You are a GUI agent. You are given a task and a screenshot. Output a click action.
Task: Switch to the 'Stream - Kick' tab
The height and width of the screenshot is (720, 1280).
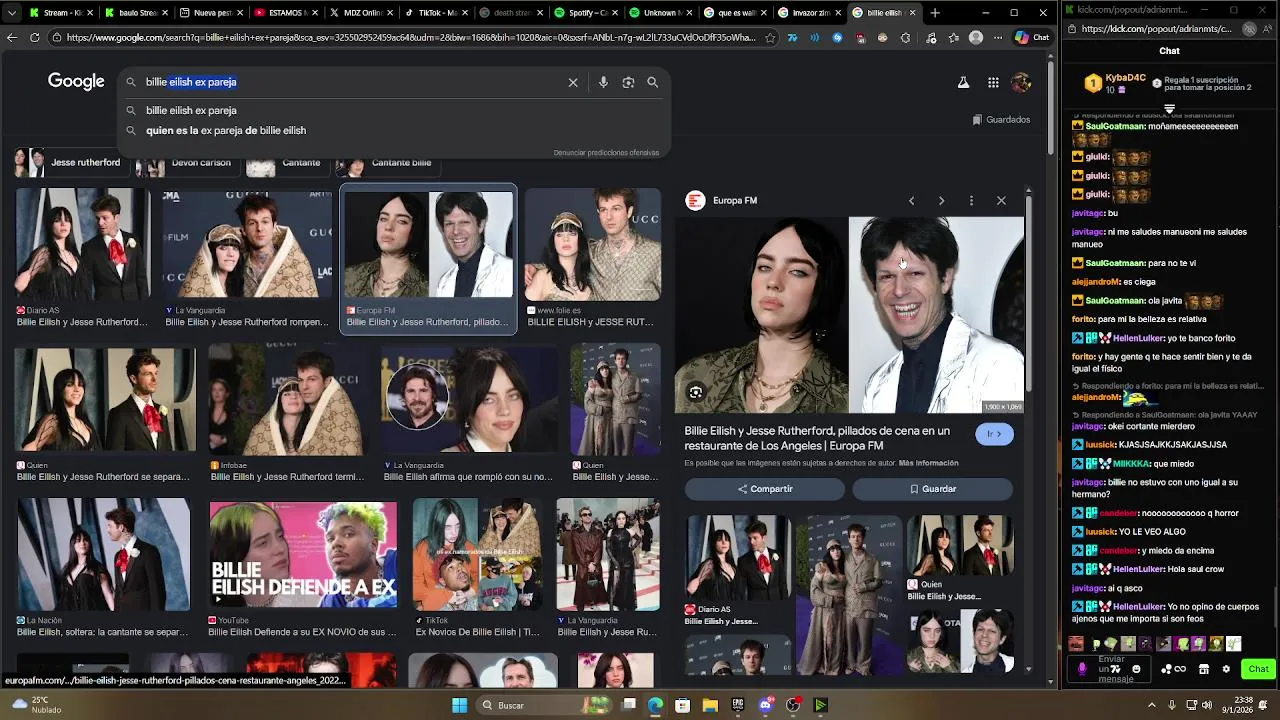pos(62,13)
